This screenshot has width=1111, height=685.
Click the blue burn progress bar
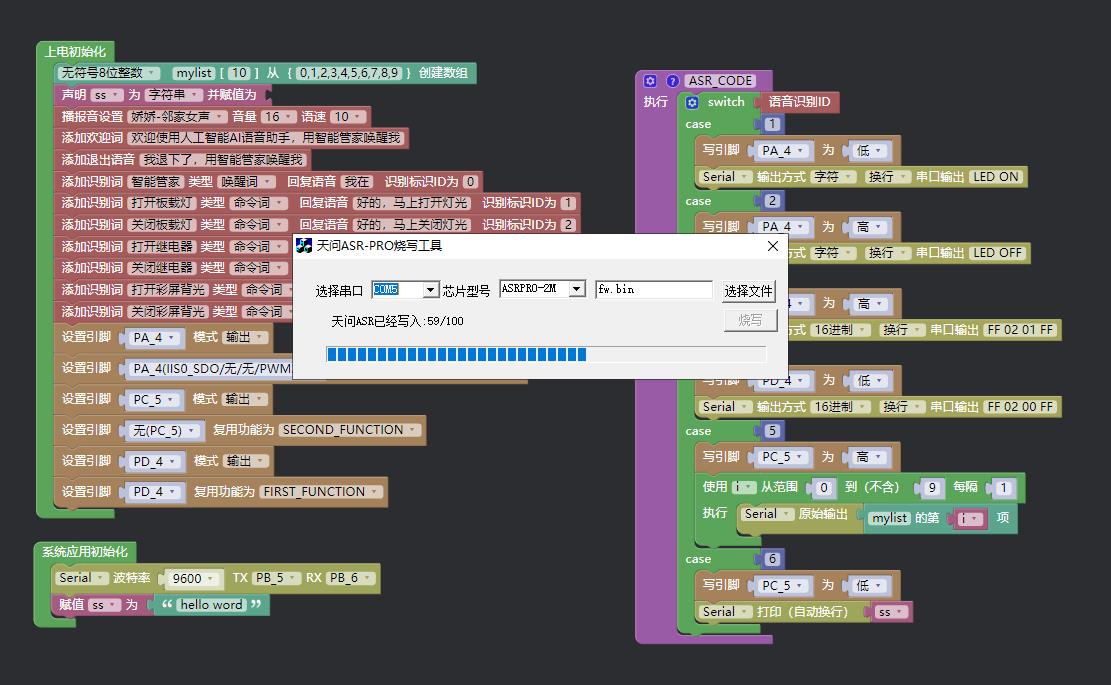click(546, 354)
